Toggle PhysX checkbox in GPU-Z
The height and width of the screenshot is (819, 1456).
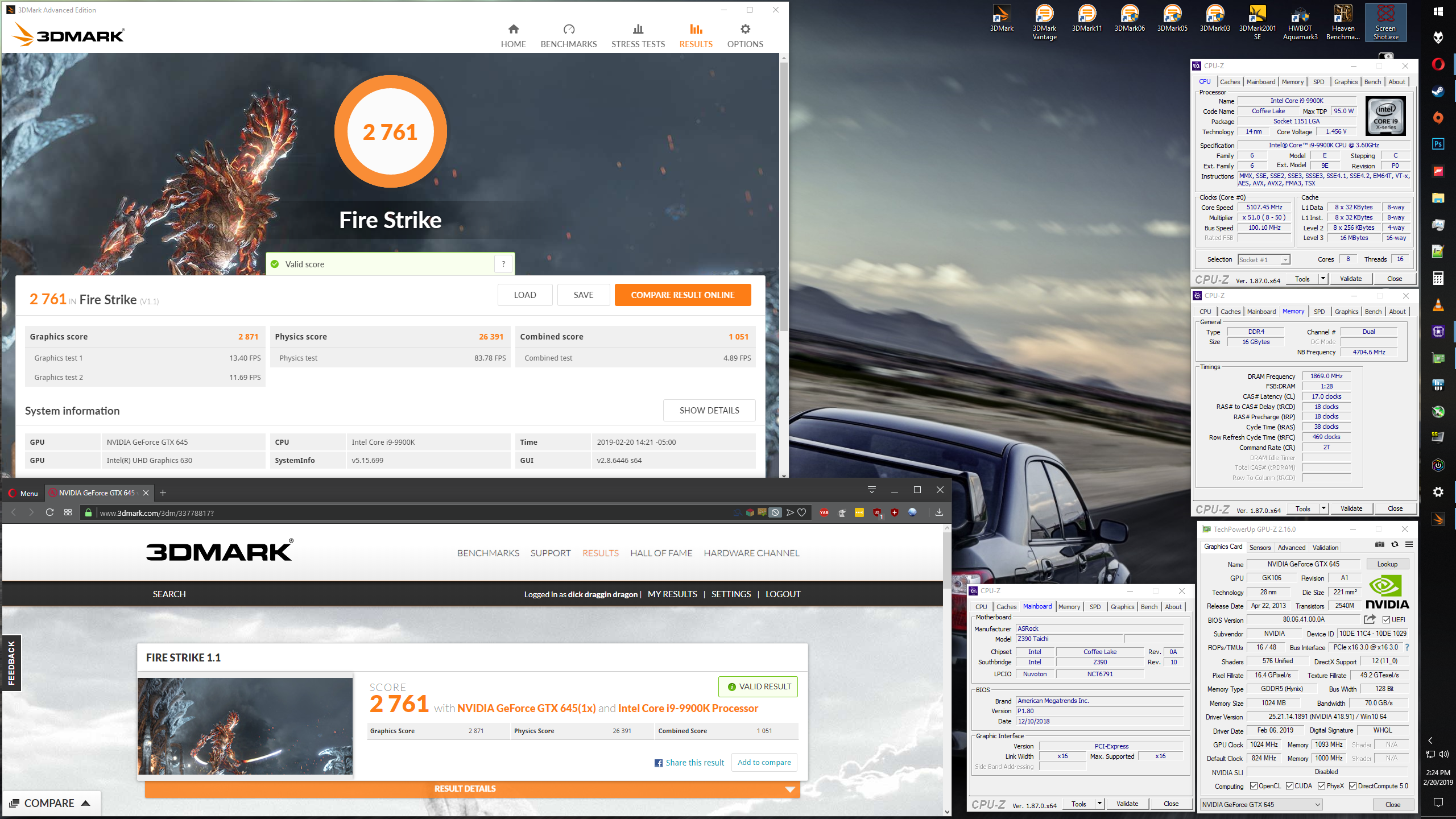pos(1321,786)
